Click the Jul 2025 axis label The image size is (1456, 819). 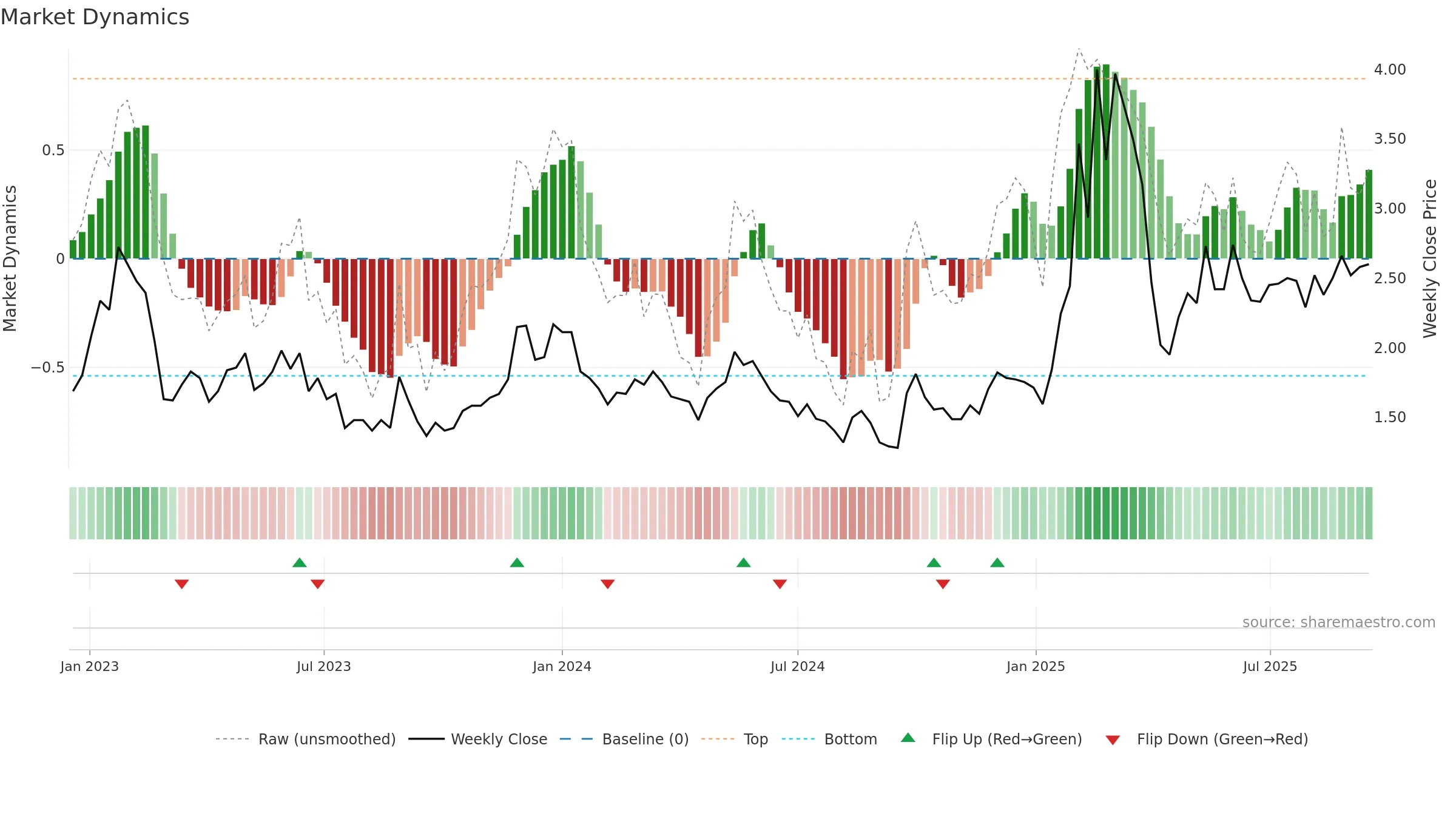1270,666
